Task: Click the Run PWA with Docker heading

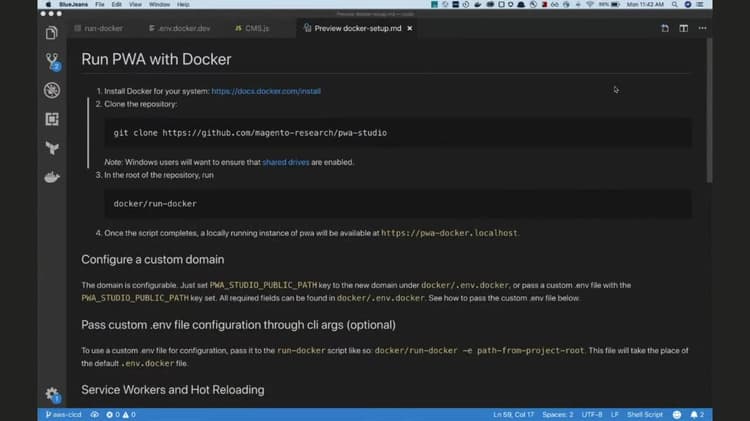Action: tap(156, 59)
